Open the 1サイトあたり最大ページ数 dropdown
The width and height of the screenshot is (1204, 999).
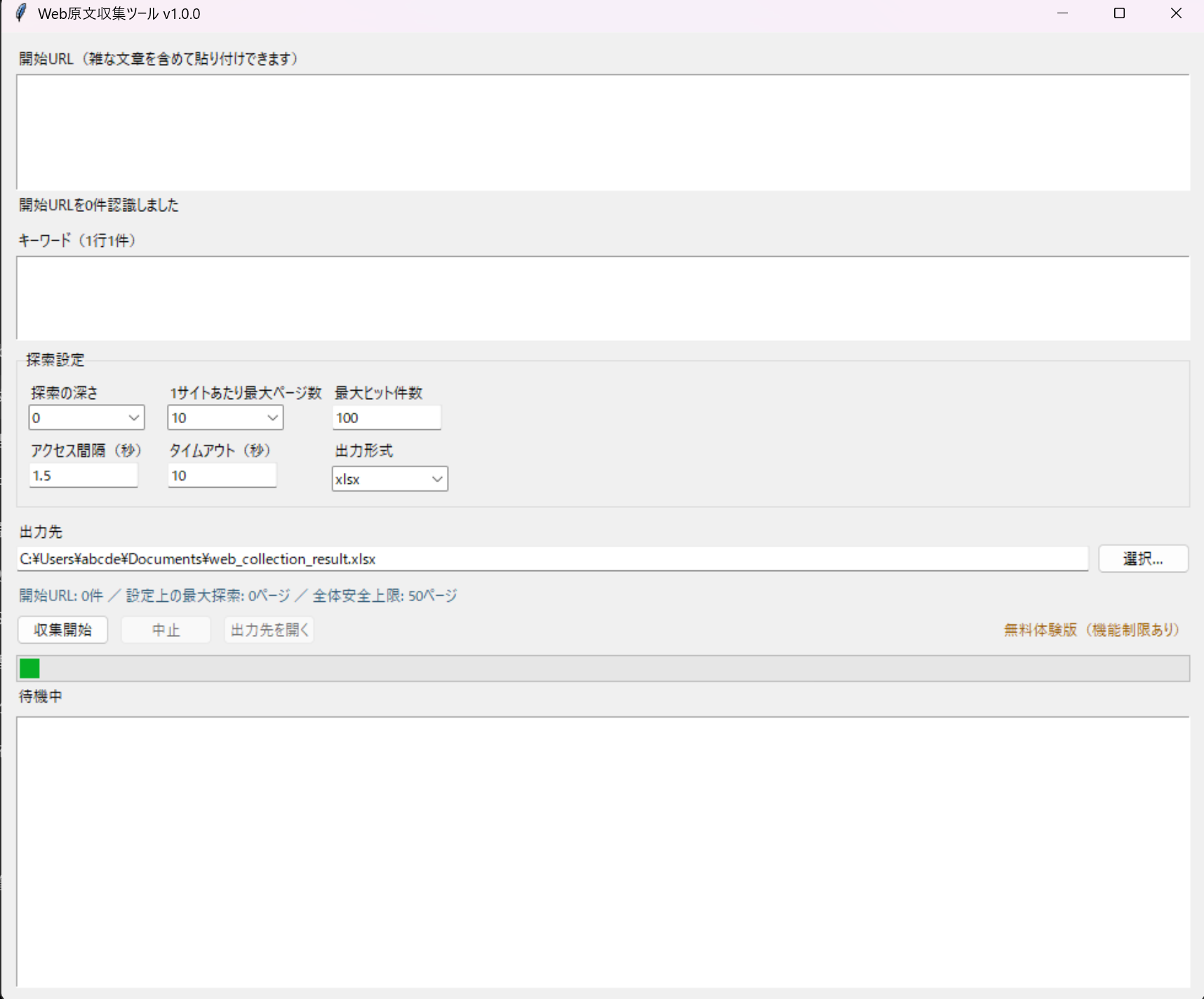[225, 417]
